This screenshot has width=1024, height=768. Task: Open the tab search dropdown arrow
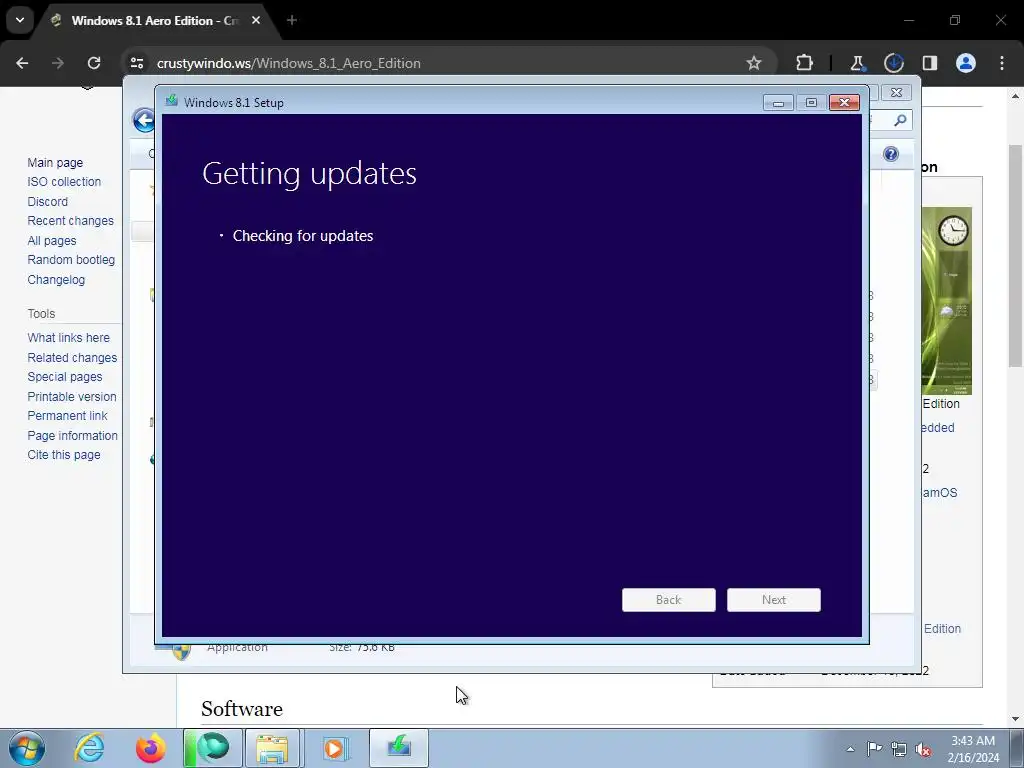20,20
